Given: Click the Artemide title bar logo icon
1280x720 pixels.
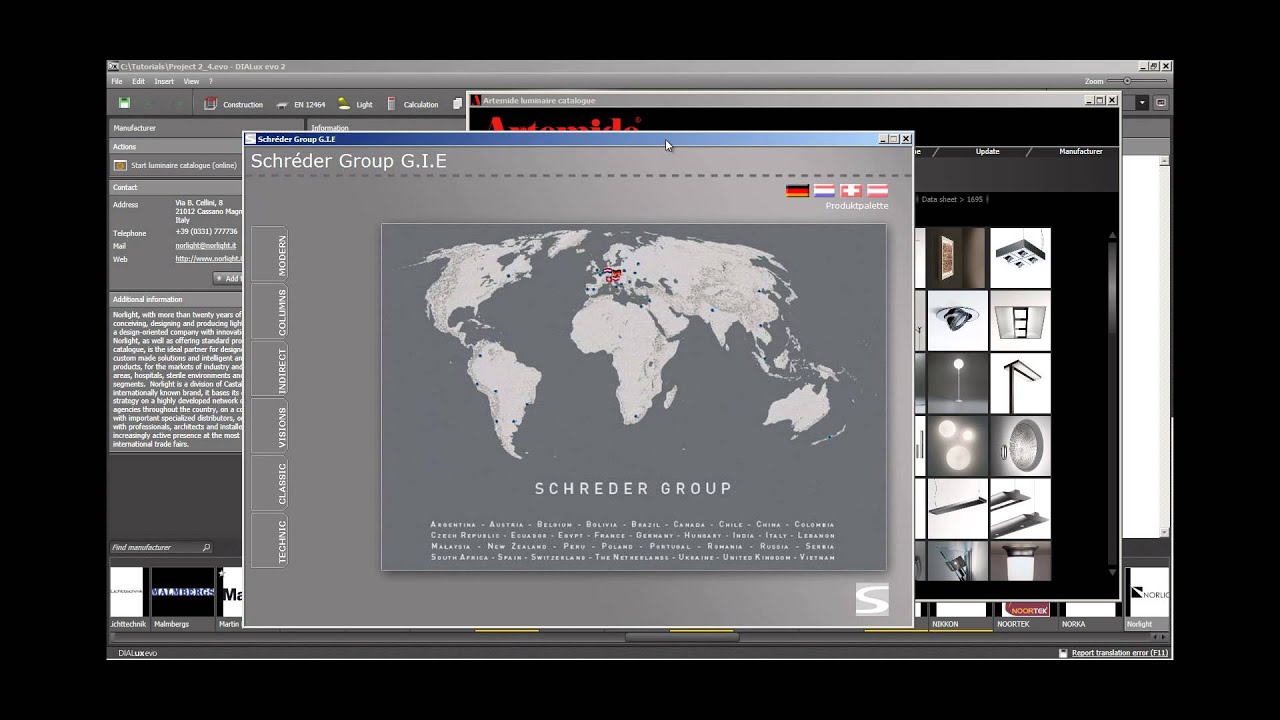Looking at the screenshot, I should (476, 100).
